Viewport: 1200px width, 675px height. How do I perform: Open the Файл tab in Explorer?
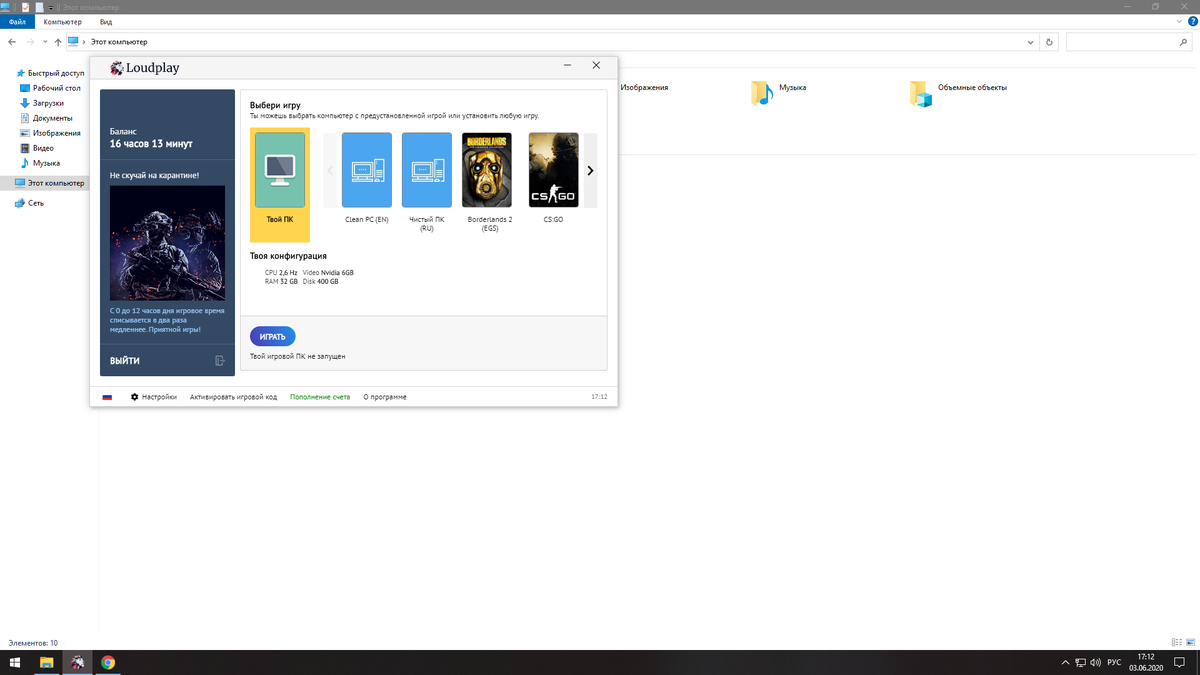17,21
